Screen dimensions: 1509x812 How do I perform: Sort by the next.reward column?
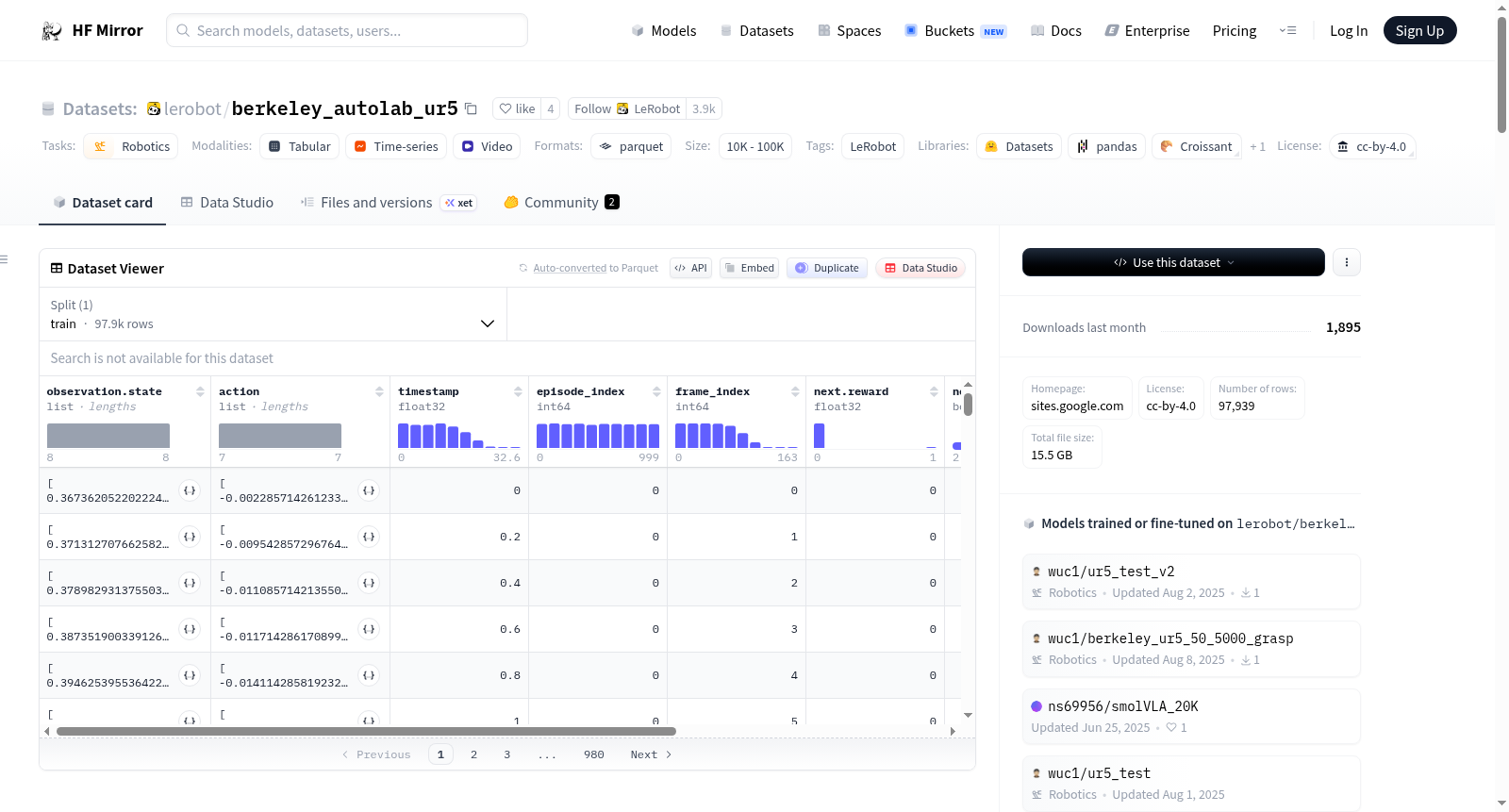point(934,391)
